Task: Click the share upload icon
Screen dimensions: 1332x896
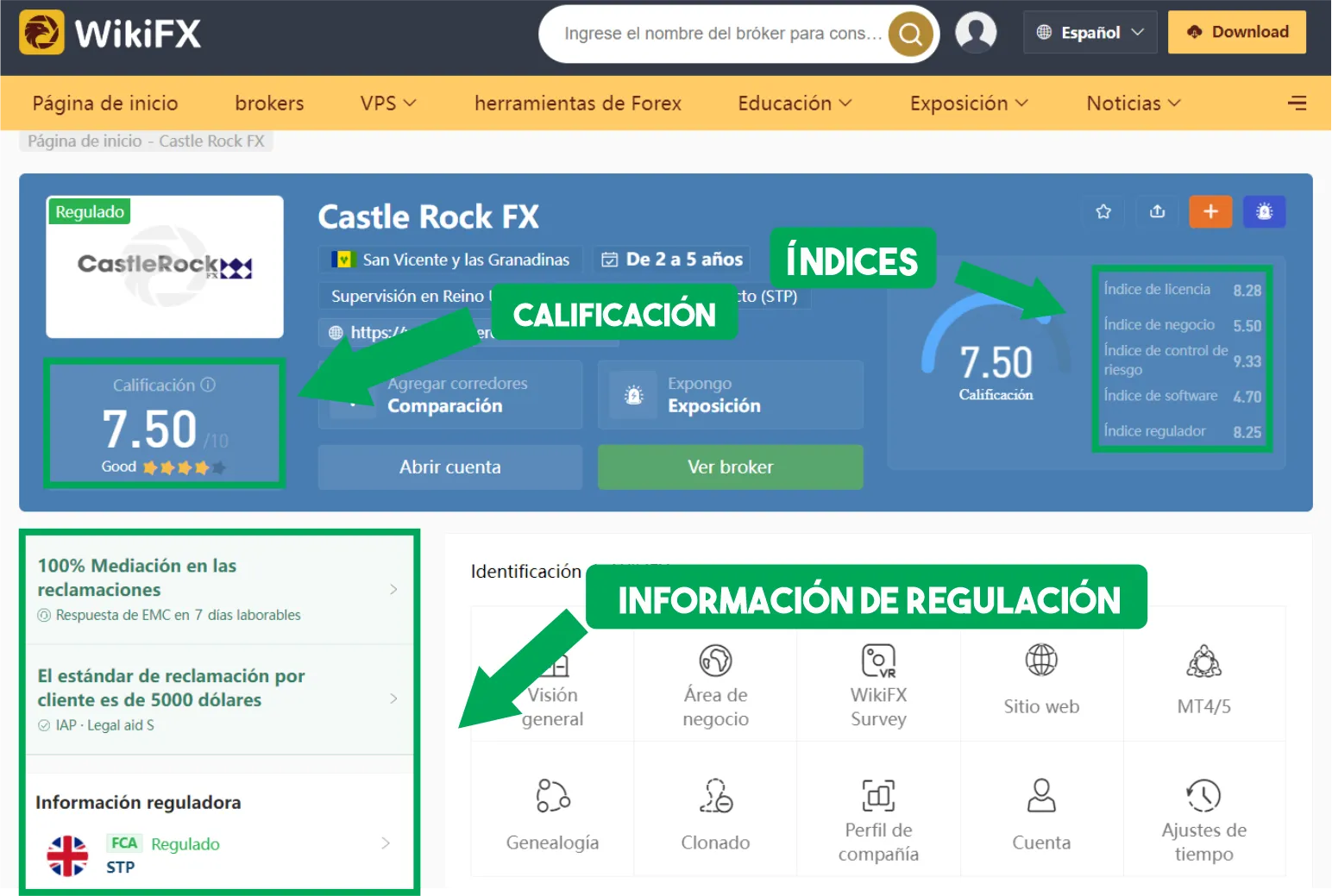Action: tap(1158, 211)
